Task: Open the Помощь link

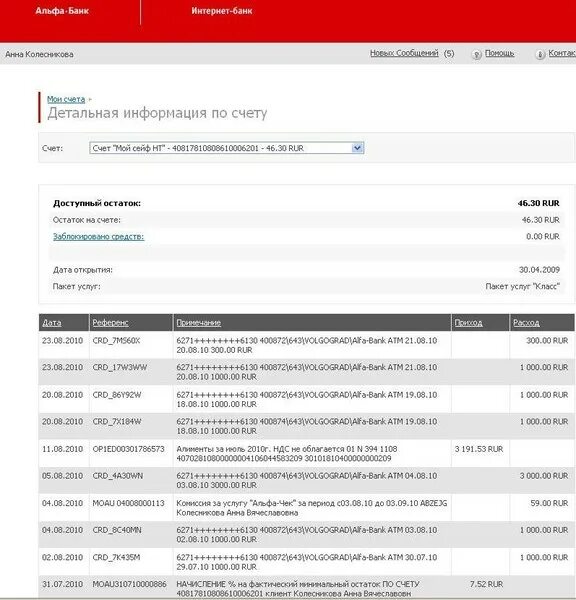Action: (x=499, y=53)
